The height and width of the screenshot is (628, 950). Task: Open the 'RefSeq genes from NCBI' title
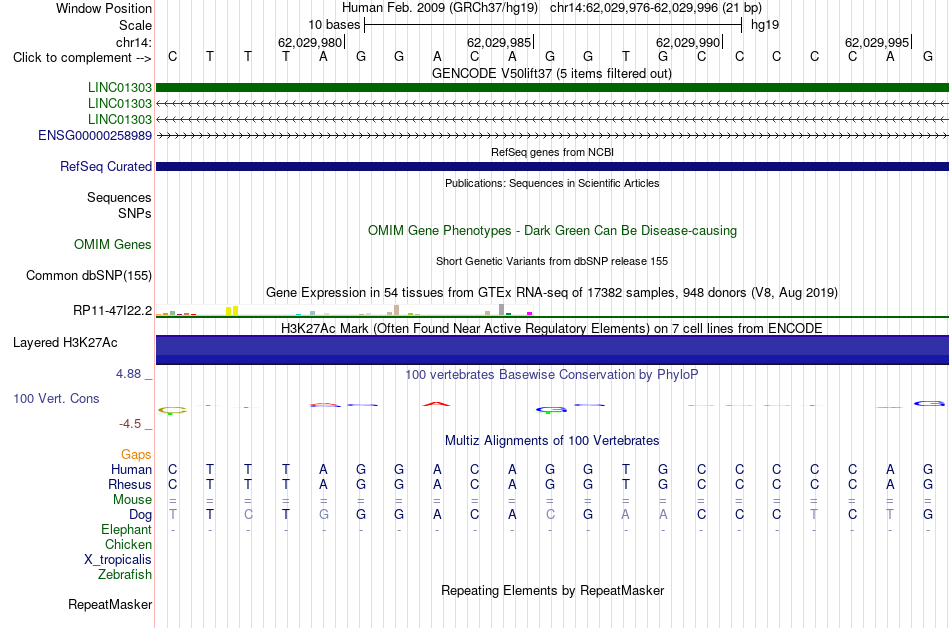(553, 153)
